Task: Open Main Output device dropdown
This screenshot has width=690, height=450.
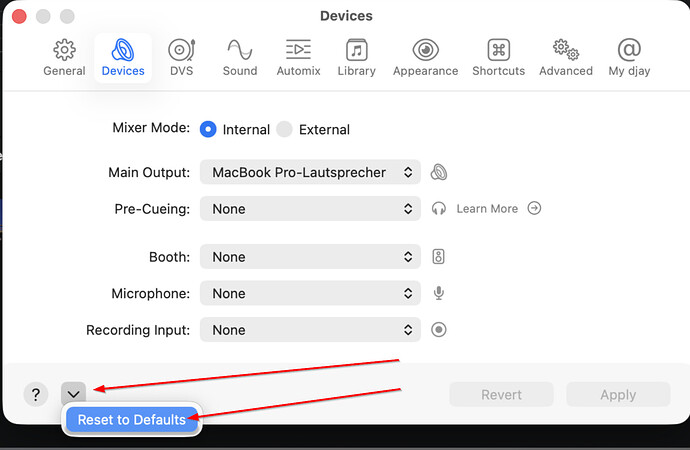Action: 310,172
